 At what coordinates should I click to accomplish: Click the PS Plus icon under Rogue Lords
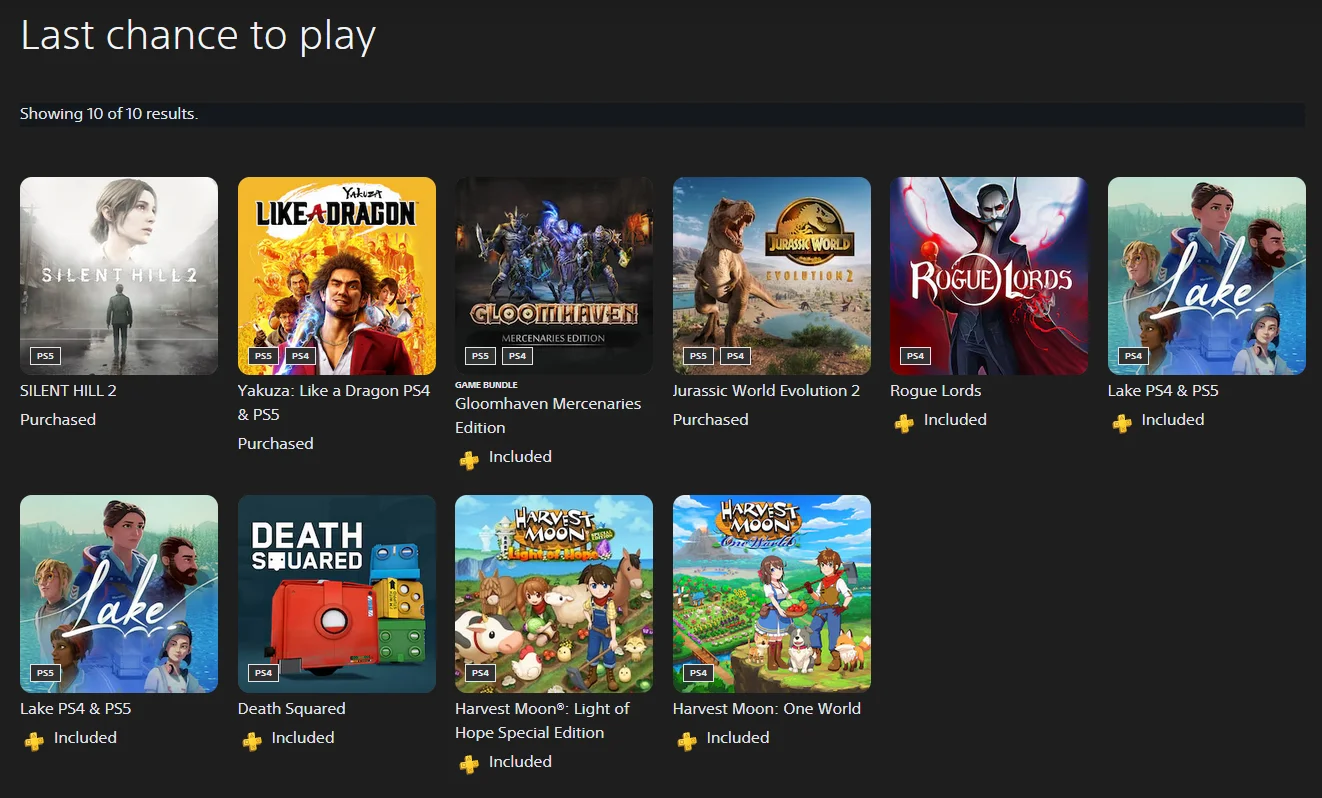click(904, 423)
